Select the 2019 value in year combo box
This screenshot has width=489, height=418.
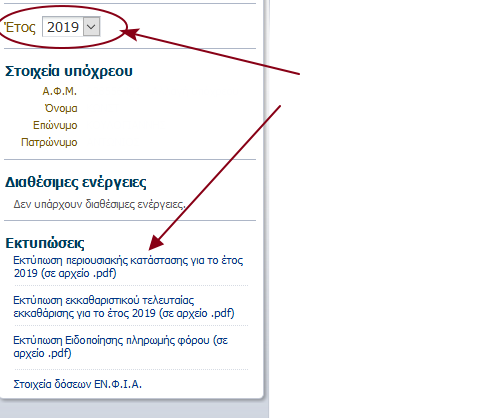63,27
